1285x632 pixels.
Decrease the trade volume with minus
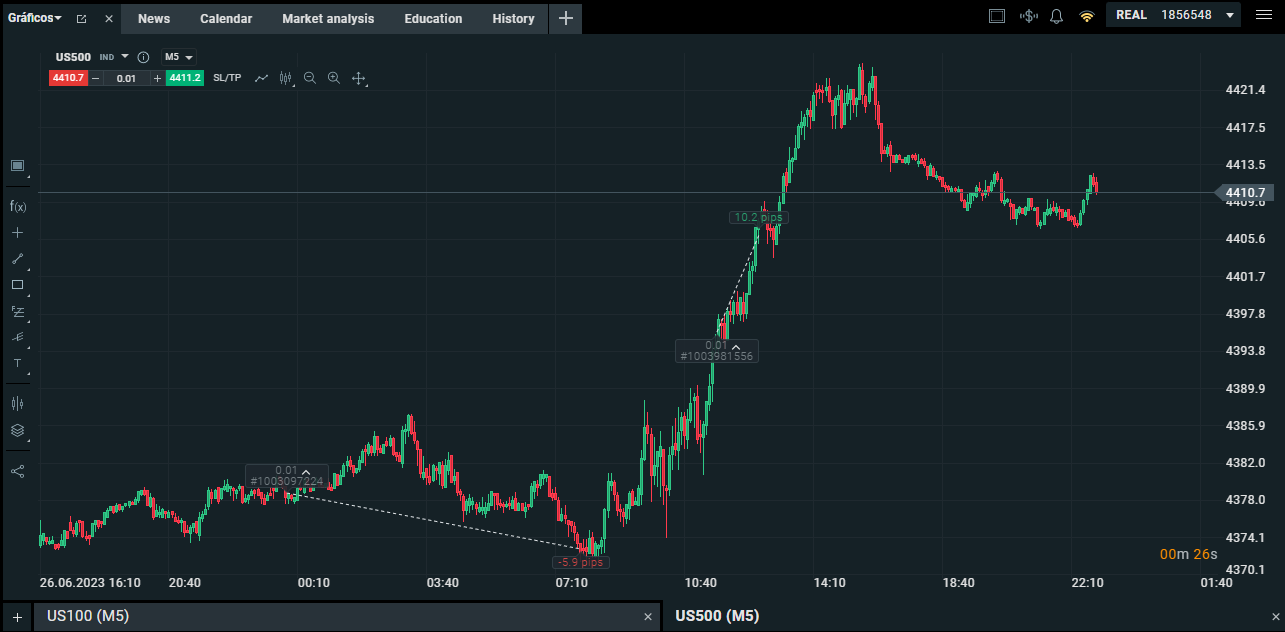click(x=96, y=78)
